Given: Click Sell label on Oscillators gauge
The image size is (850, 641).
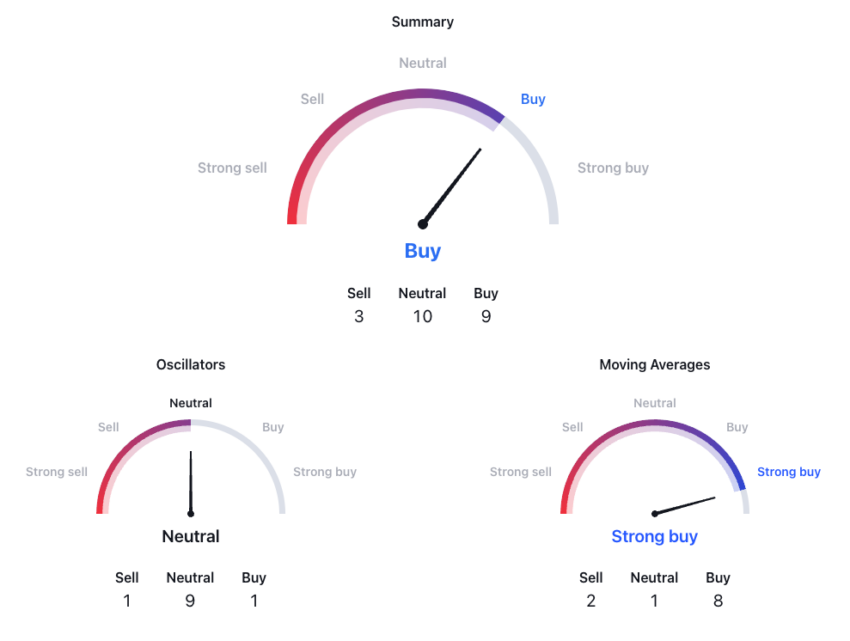Looking at the screenshot, I should [108, 427].
